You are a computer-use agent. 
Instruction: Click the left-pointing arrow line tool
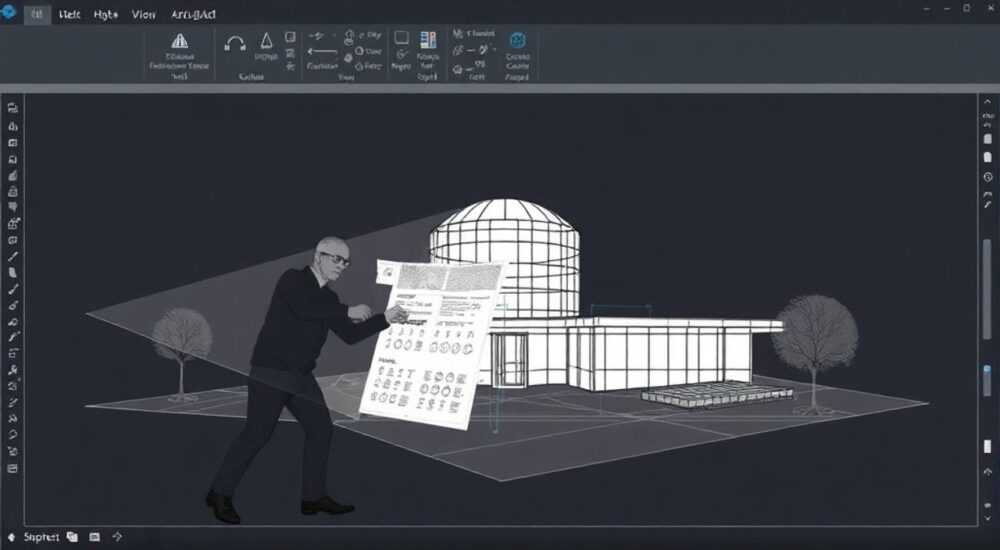pyautogui.click(x=322, y=52)
